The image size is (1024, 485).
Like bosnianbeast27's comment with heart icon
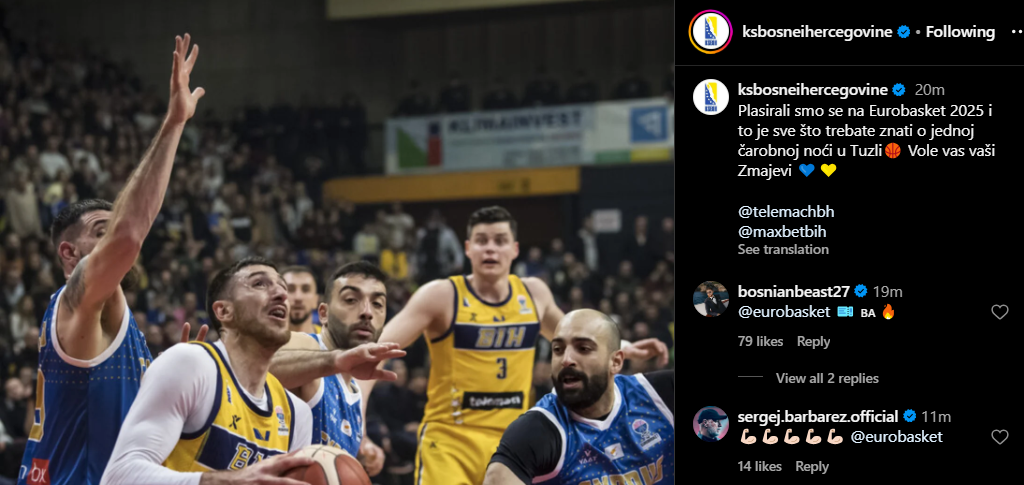click(1000, 312)
